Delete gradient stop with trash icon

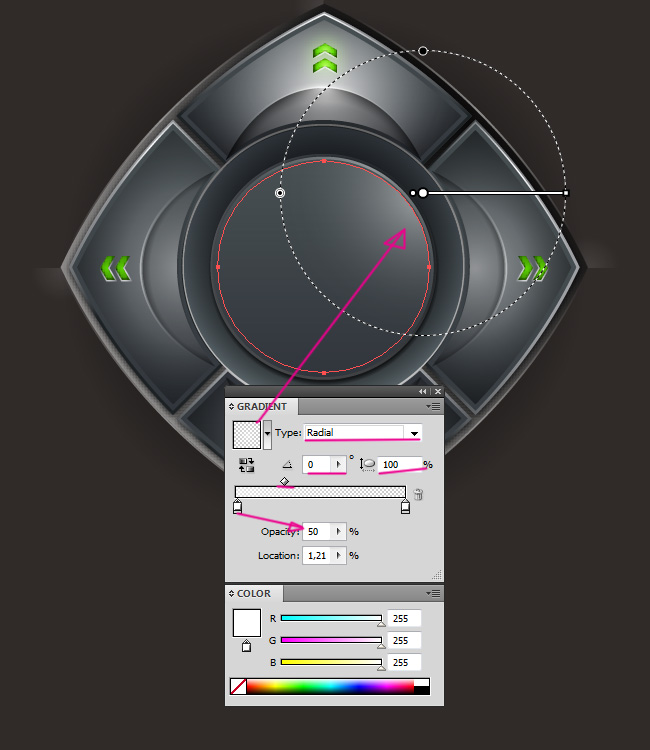pos(418,494)
